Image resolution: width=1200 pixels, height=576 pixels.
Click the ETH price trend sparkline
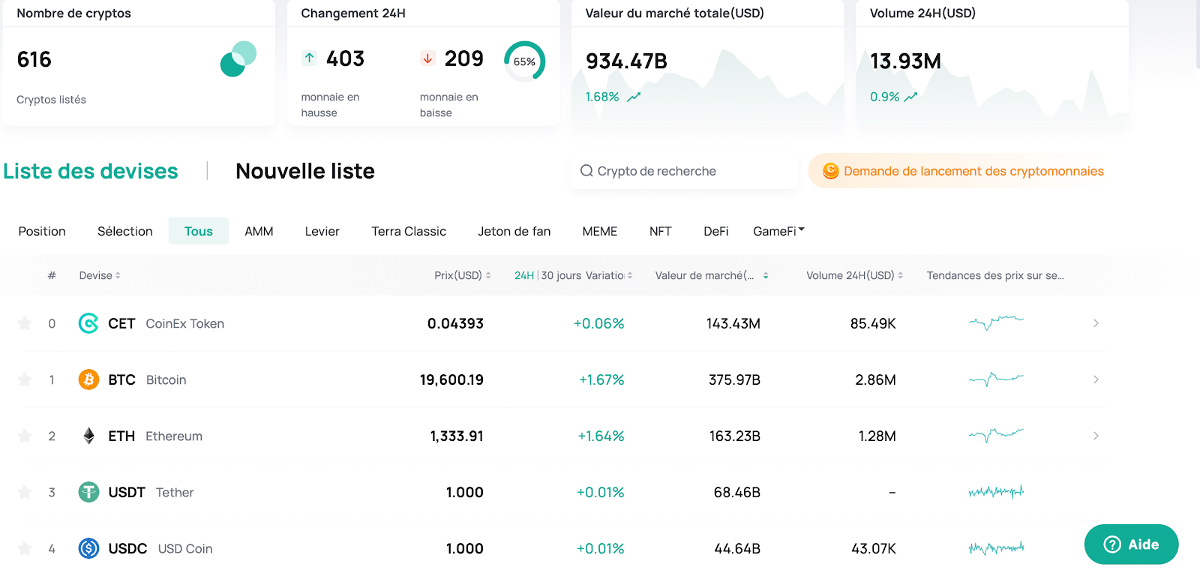click(996, 435)
